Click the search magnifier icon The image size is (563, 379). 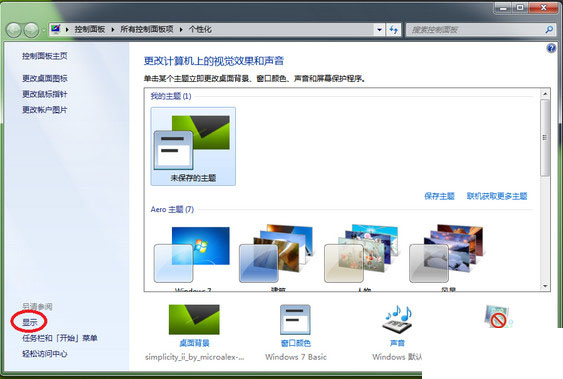549,29
